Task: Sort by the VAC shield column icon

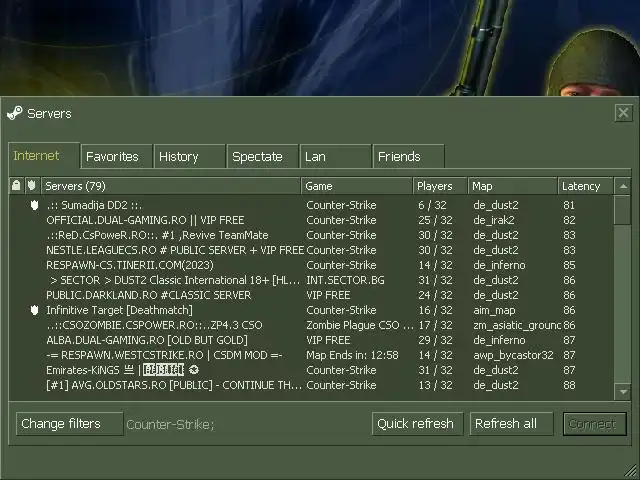Action: [32, 186]
